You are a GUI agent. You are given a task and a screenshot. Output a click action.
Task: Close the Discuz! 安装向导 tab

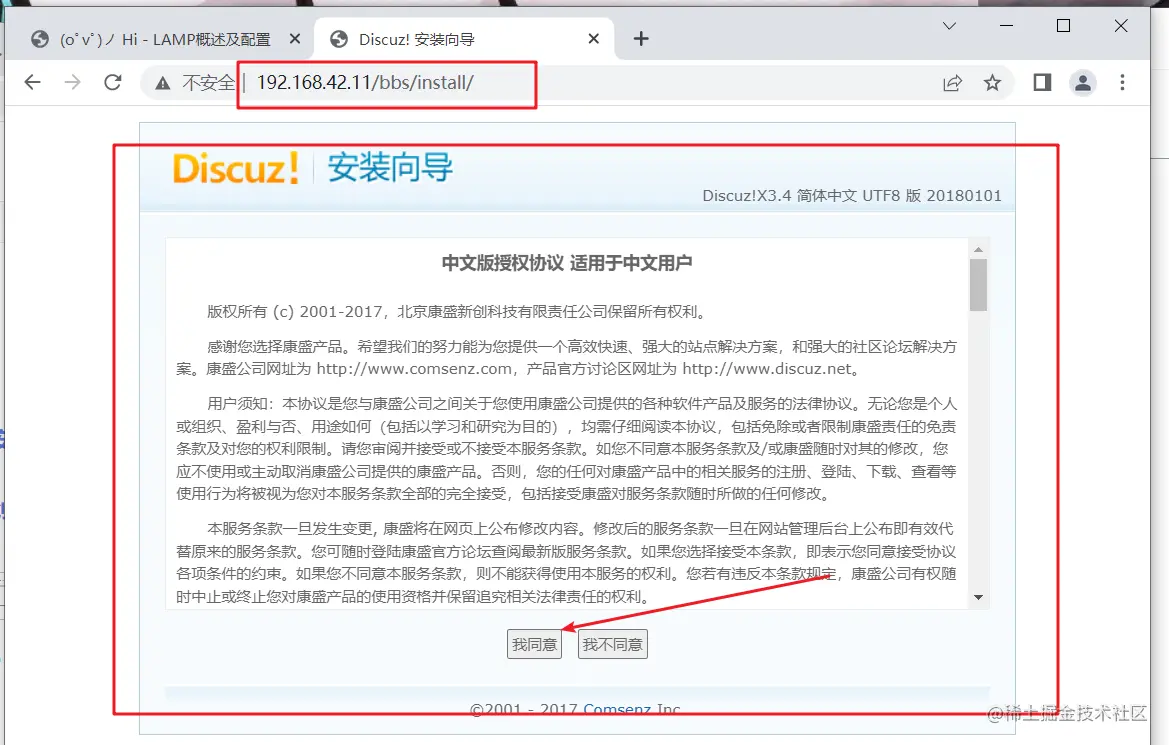pyautogui.click(x=593, y=39)
